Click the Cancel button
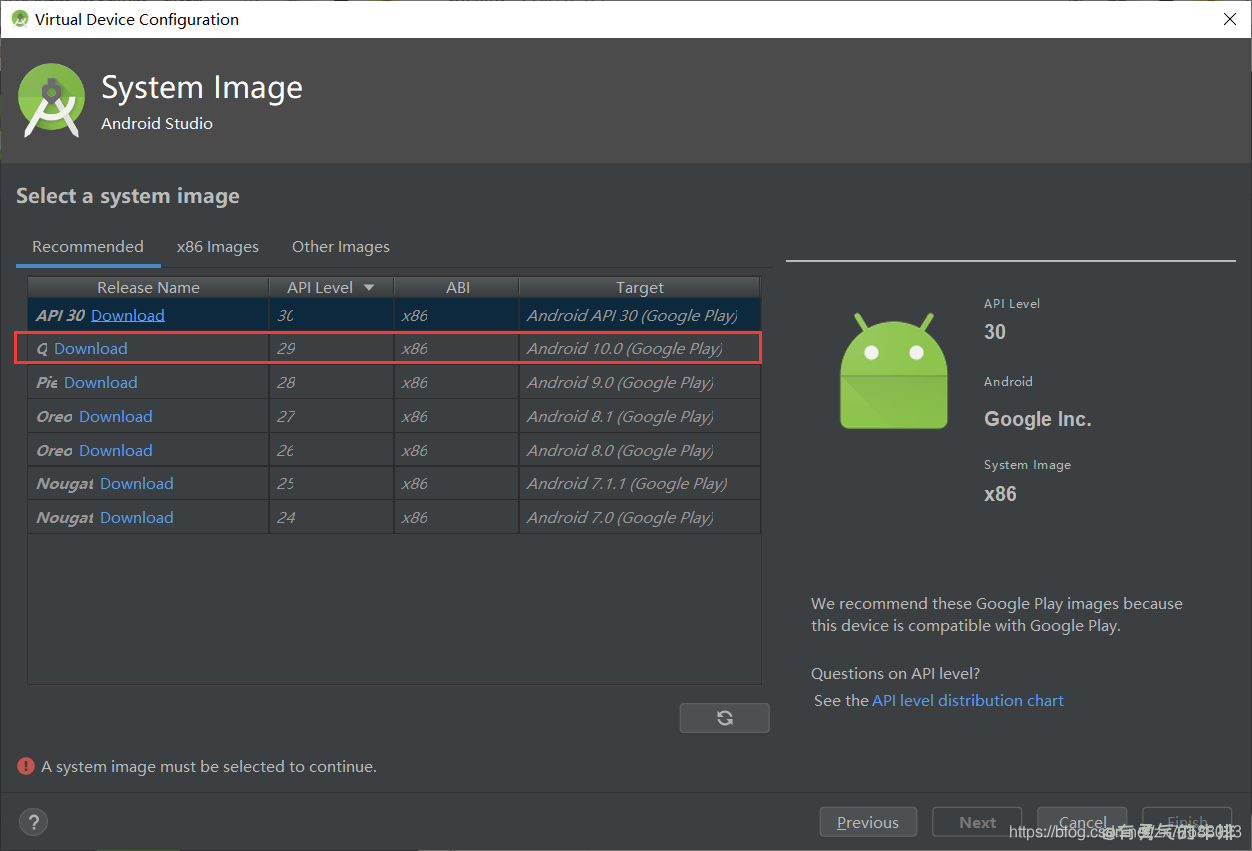1252x851 pixels. [1082, 822]
